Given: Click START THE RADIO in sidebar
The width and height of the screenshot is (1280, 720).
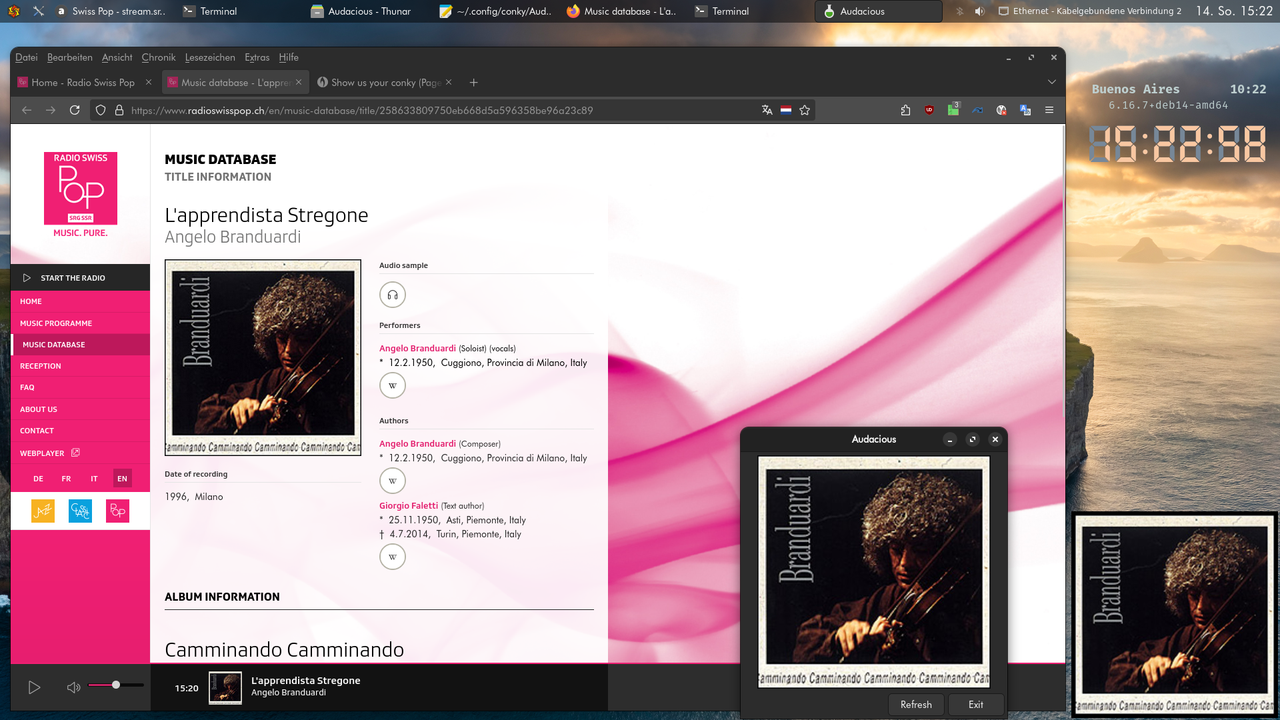Looking at the screenshot, I should [x=80, y=278].
